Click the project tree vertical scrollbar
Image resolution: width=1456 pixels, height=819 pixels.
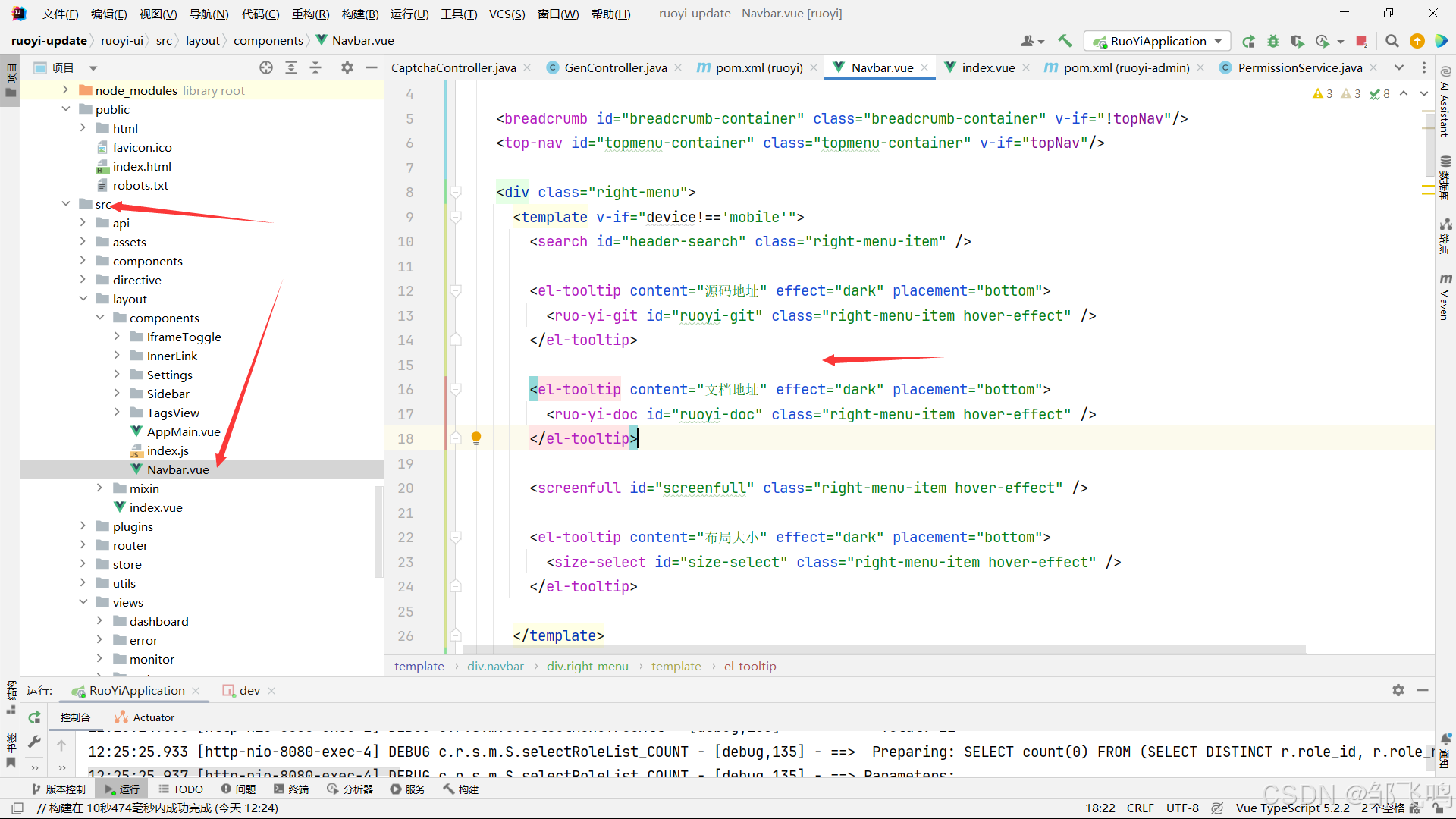[378, 531]
